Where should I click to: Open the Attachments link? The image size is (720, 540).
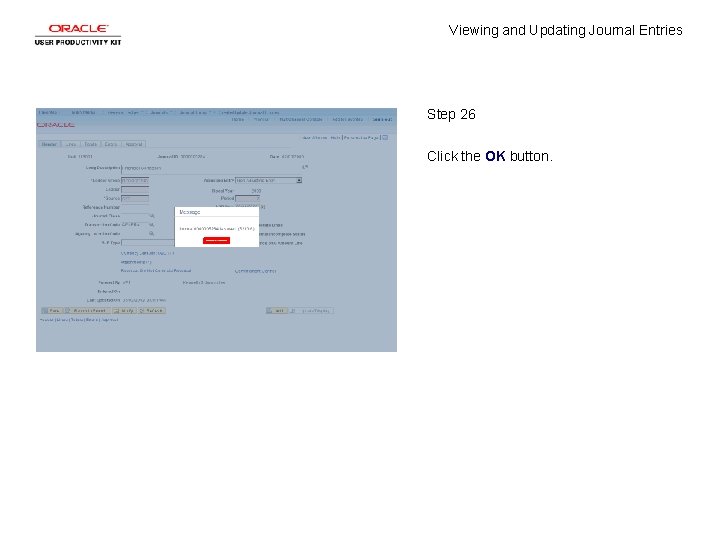pyautogui.click(x=136, y=262)
